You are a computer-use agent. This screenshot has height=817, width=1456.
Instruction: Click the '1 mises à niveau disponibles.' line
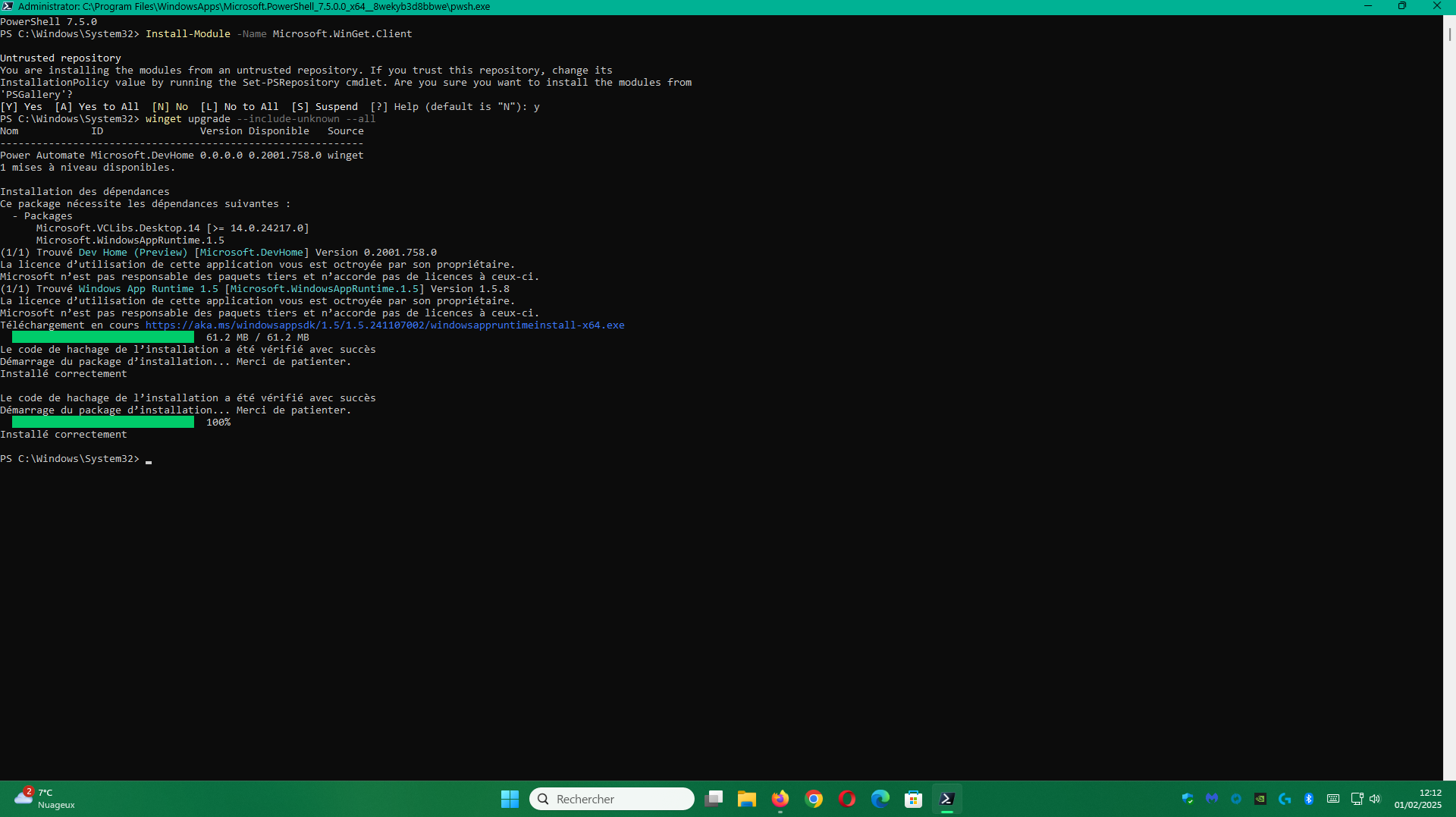coord(88,168)
